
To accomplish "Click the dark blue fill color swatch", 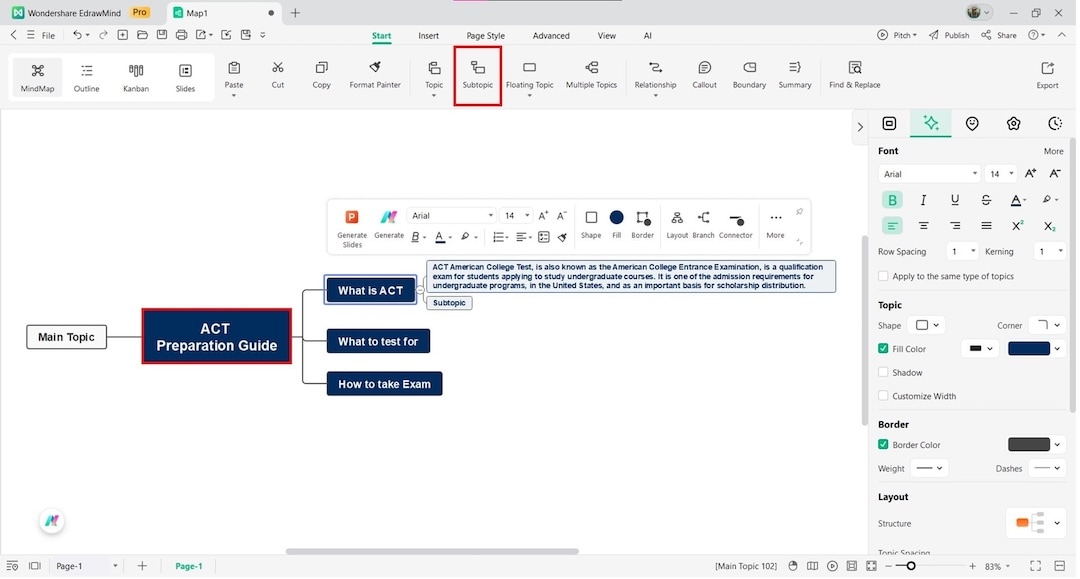I will [1028, 348].
